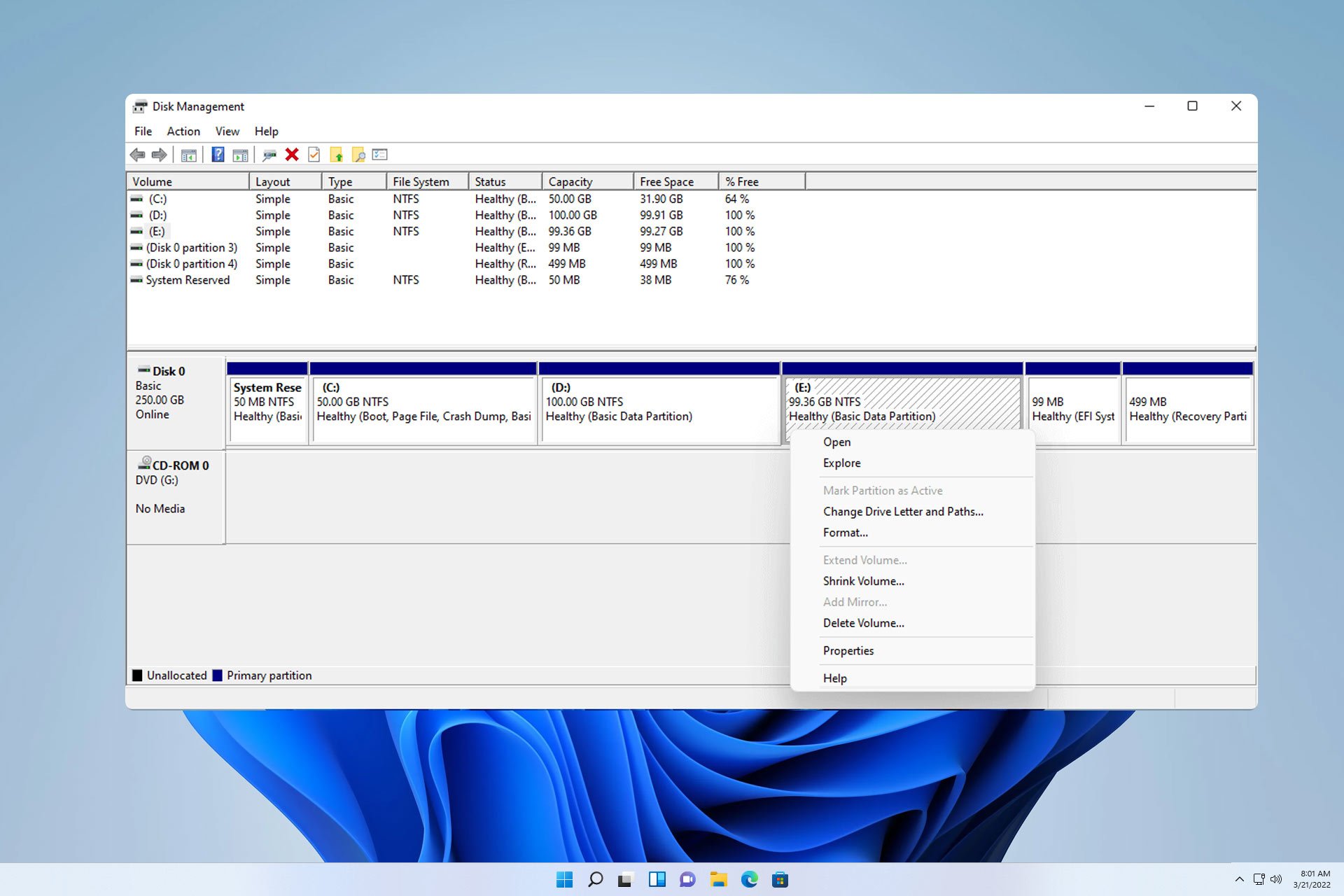Click the Properties checkmark document icon
The width and height of the screenshot is (1344, 896).
(x=314, y=155)
